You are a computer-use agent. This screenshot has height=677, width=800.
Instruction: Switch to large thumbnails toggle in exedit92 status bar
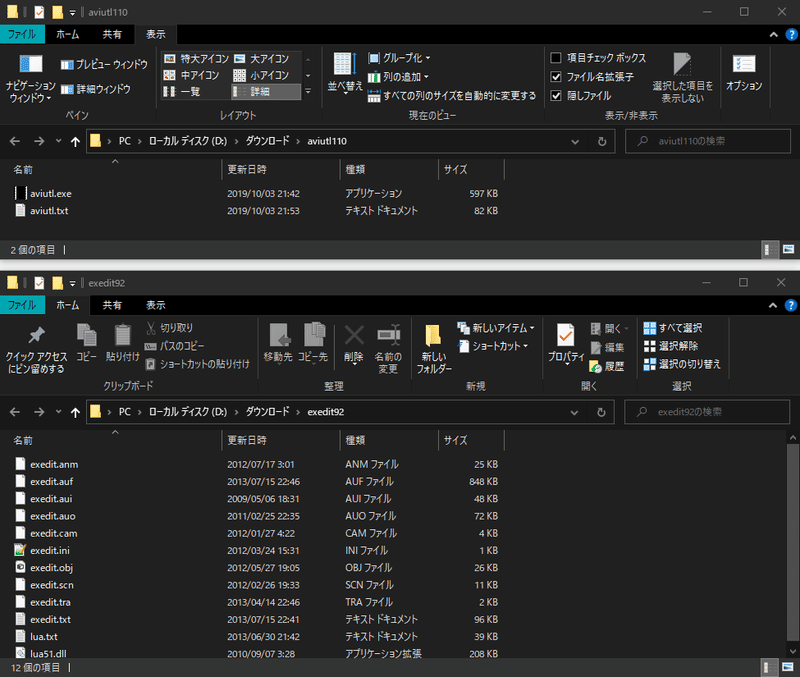click(x=788, y=667)
